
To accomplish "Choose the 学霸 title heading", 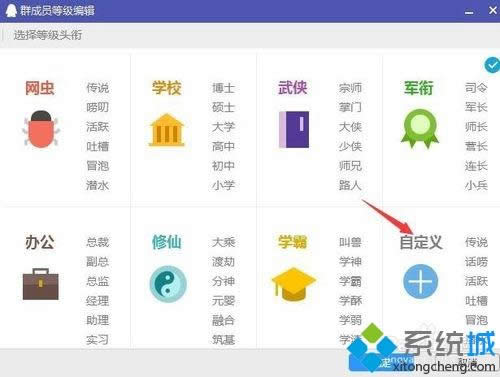I will tap(293, 242).
